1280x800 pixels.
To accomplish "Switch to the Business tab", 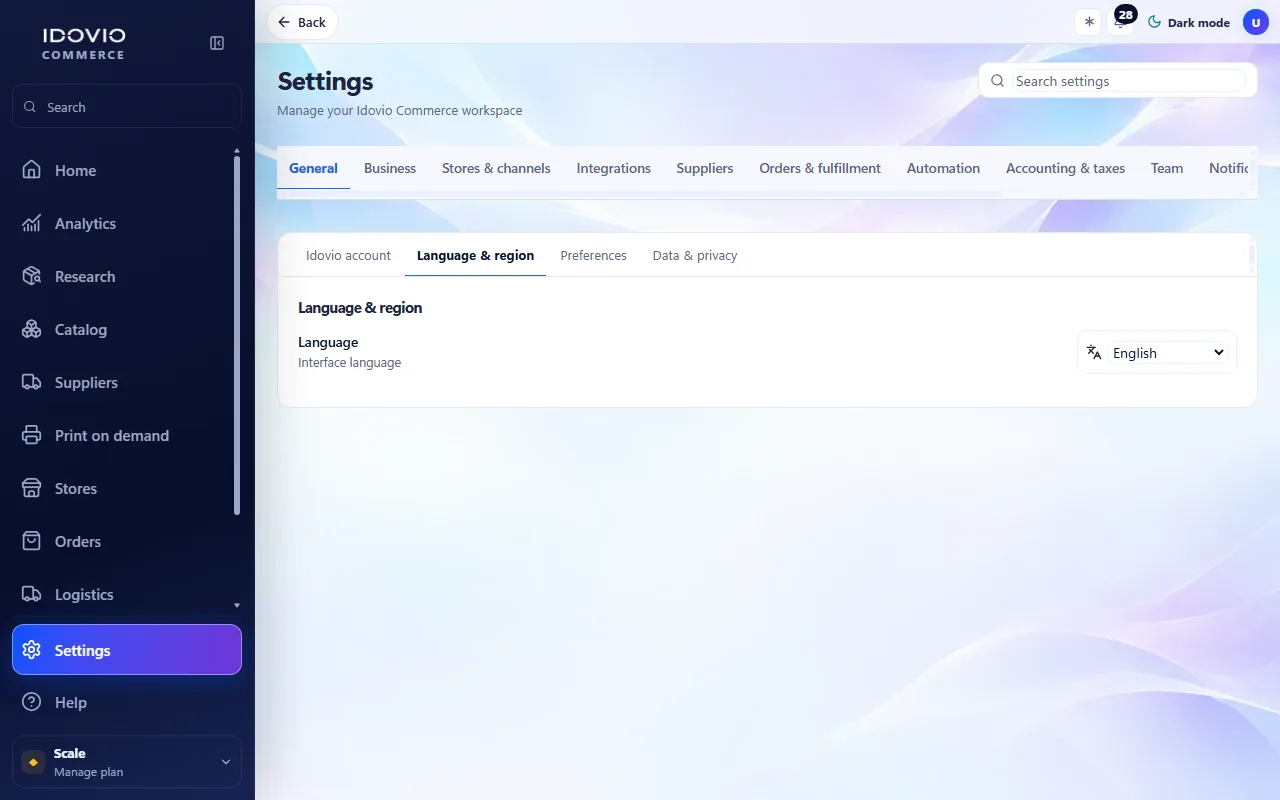I will point(390,168).
